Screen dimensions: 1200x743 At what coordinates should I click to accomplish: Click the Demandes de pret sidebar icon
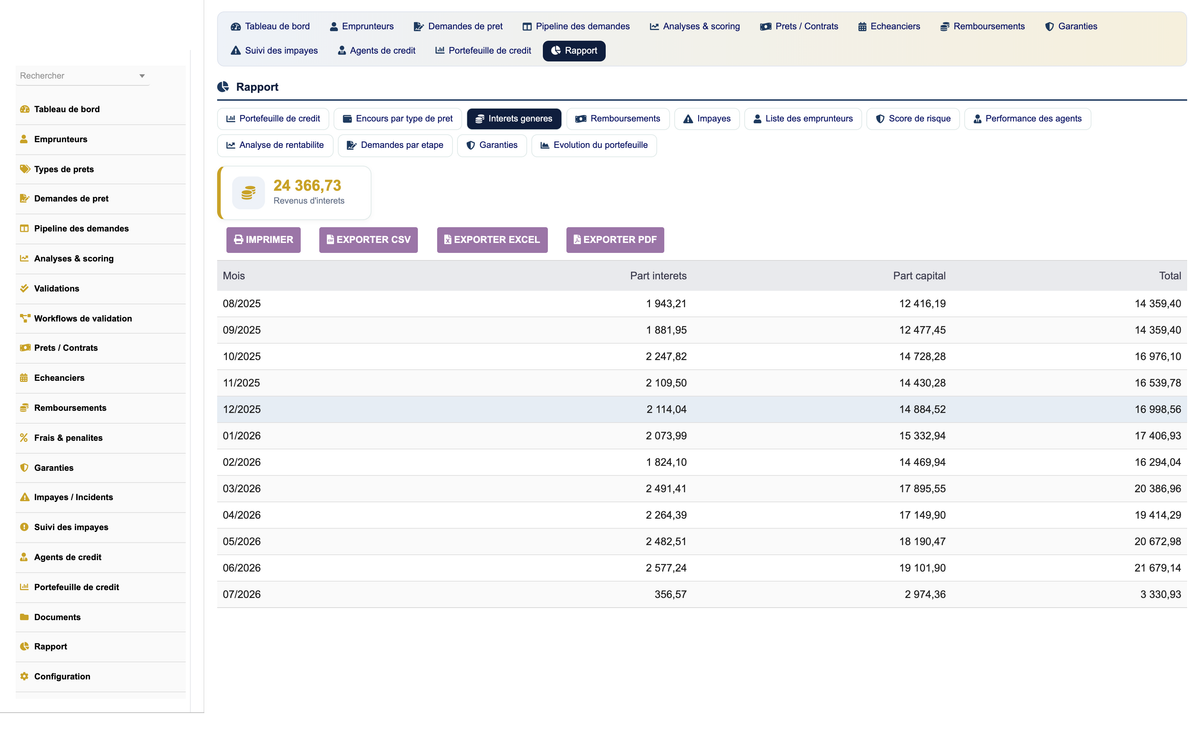tap(24, 199)
